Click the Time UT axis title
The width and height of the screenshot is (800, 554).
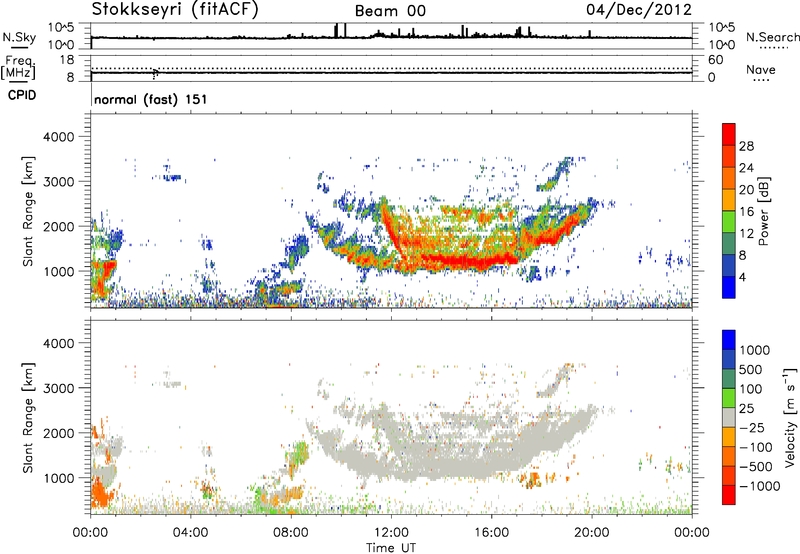pyautogui.click(x=391, y=548)
